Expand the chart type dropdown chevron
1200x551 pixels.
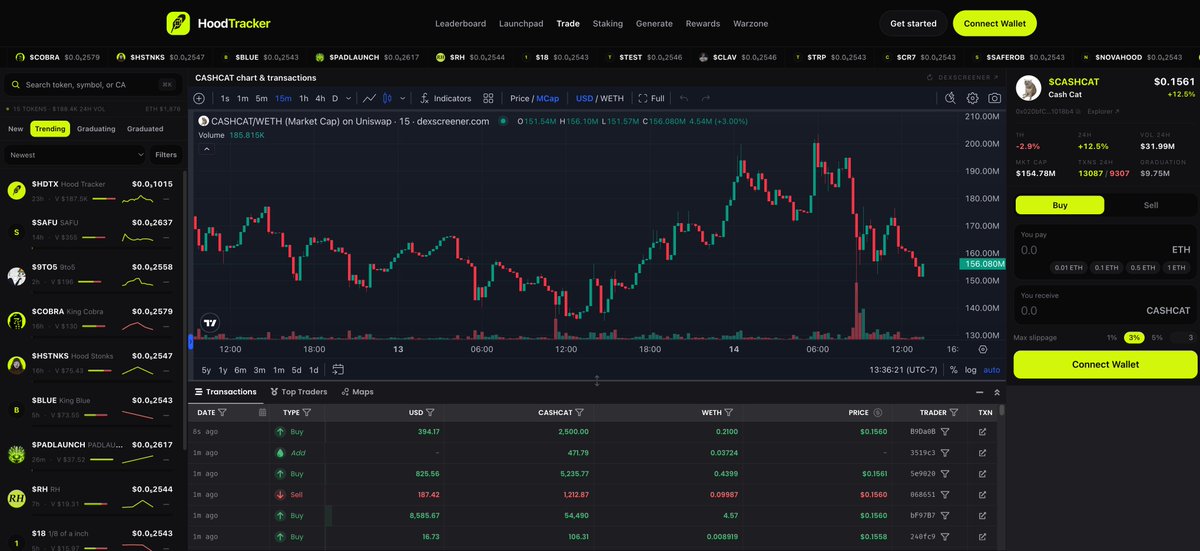tap(403, 98)
